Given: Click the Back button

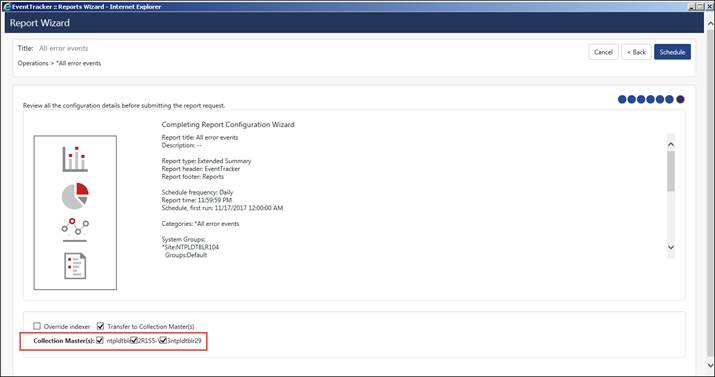Looking at the screenshot, I should [636, 52].
